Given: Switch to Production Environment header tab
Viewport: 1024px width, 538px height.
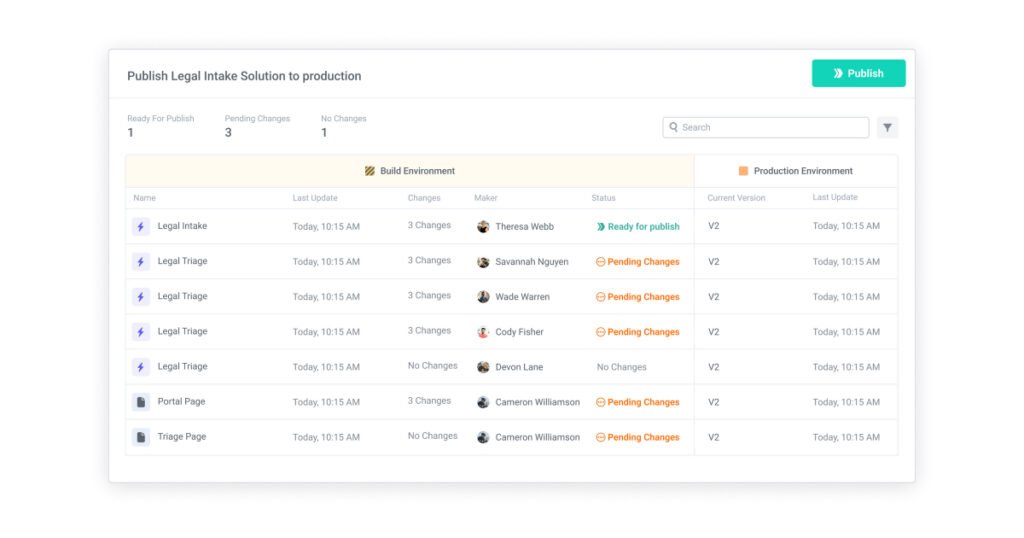Looking at the screenshot, I should (x=796, y=171).
